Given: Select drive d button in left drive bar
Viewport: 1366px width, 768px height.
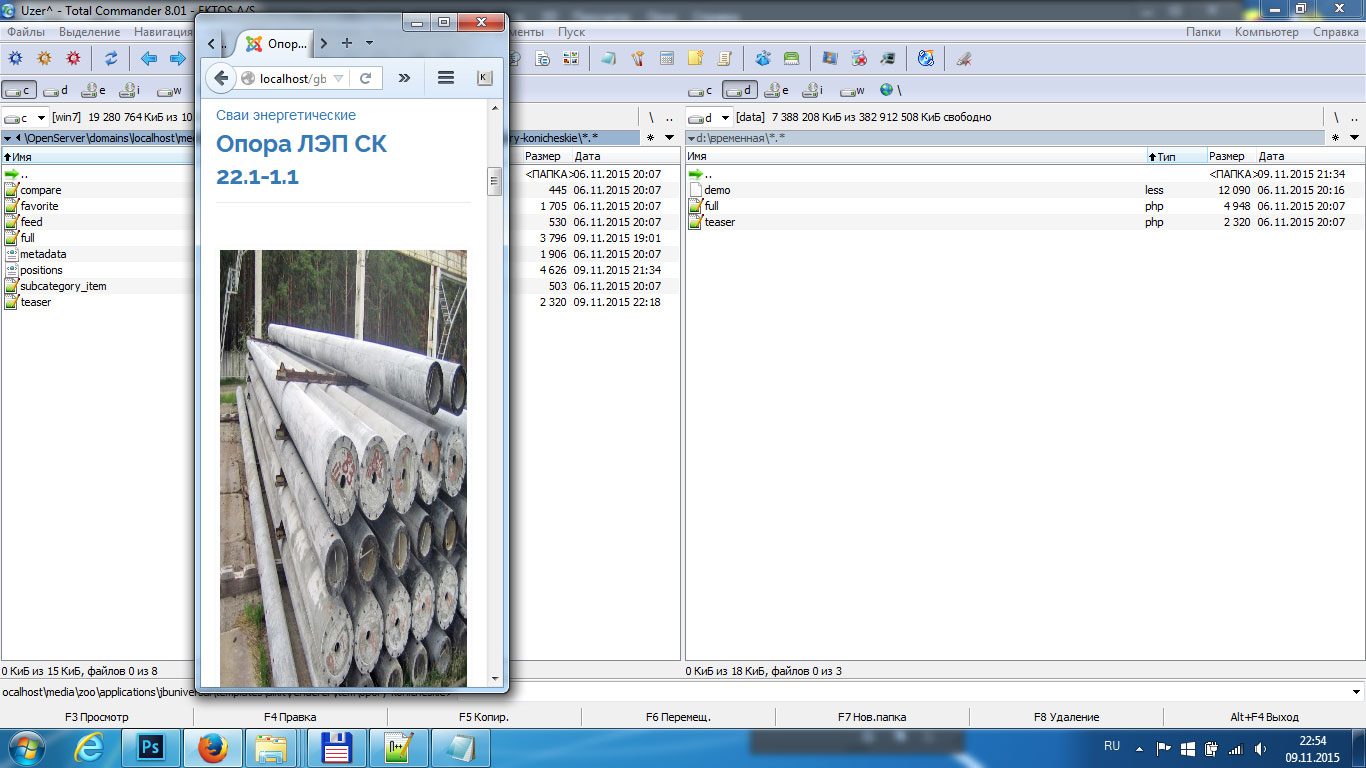Looking at the screenshot, I should click(x=56, y=90).
